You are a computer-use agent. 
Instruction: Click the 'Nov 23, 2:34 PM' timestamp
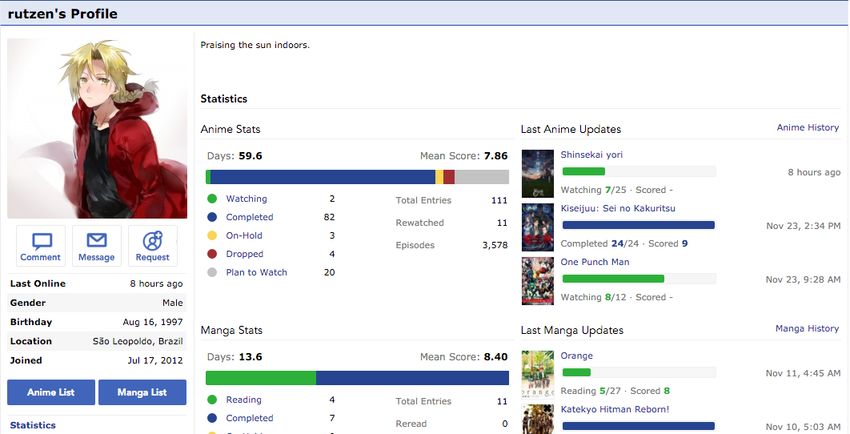803,226
